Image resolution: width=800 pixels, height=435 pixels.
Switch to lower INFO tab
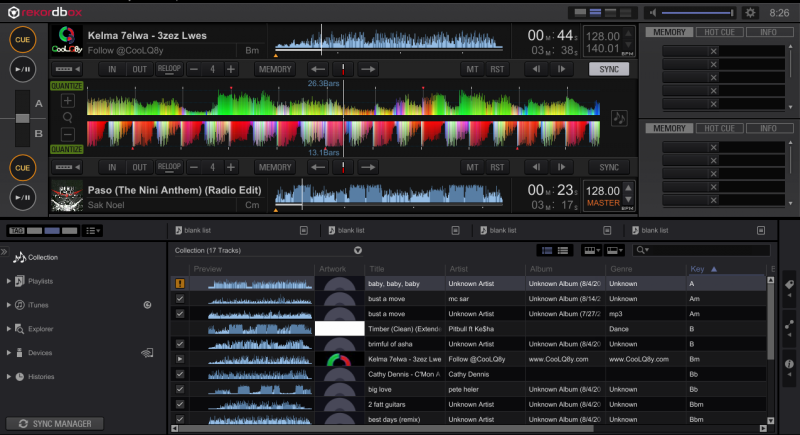(x=768, y=128)
